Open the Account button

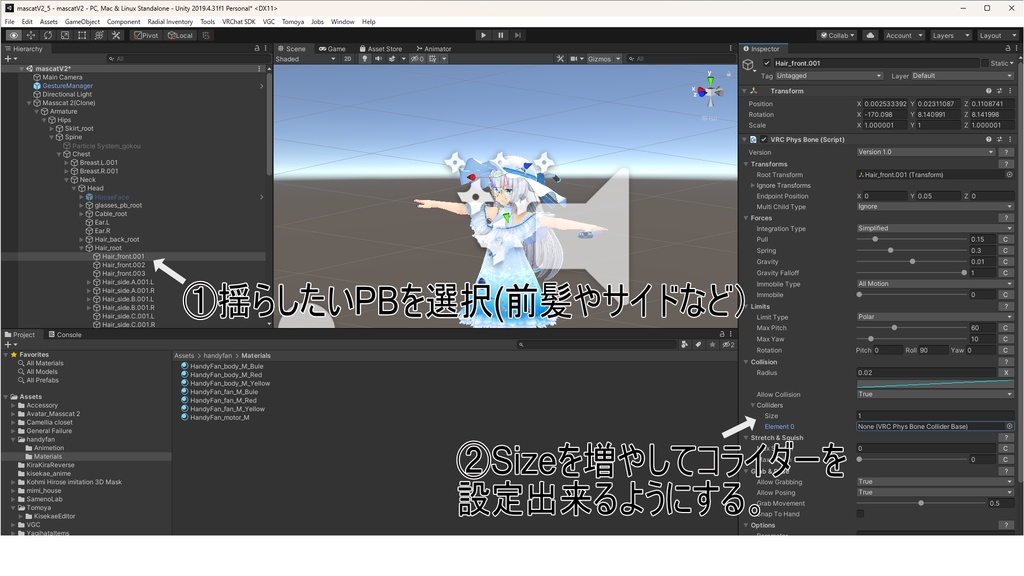(903, 35)
